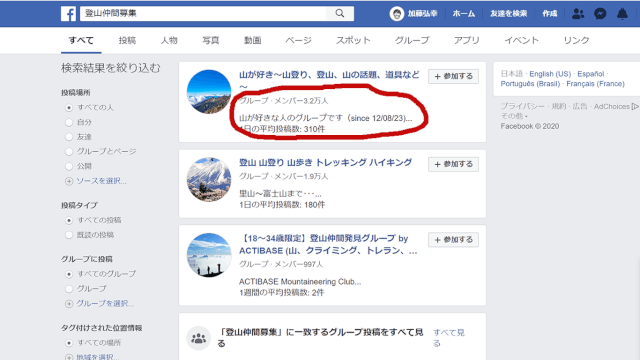640x360 pixels.
Task: Click 地域を選択 link
Action: [98, 357]
